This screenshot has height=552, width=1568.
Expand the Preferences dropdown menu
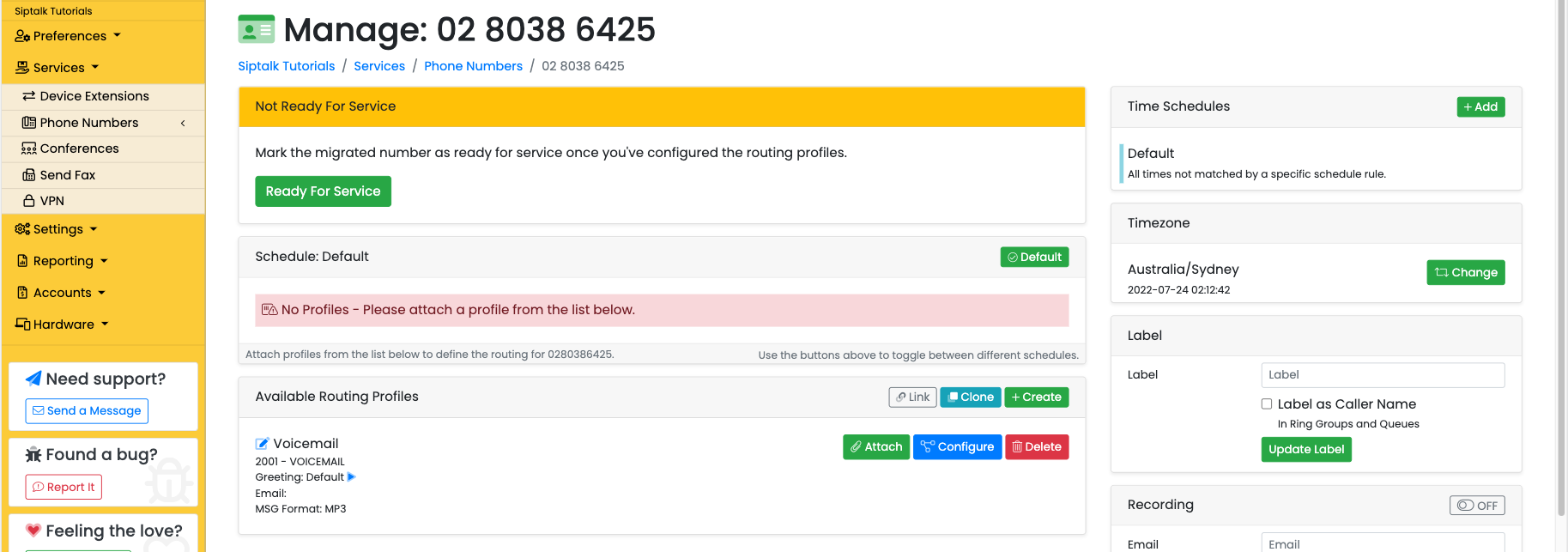[117, 35]
